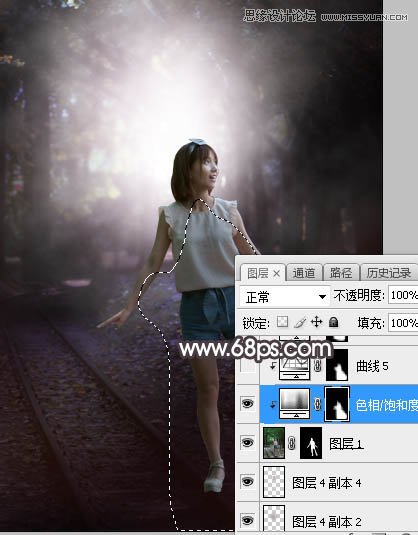Select the layer named 图层 1
Image resolution: width=418 pixels, height=535 pixels.
[346, 444]
